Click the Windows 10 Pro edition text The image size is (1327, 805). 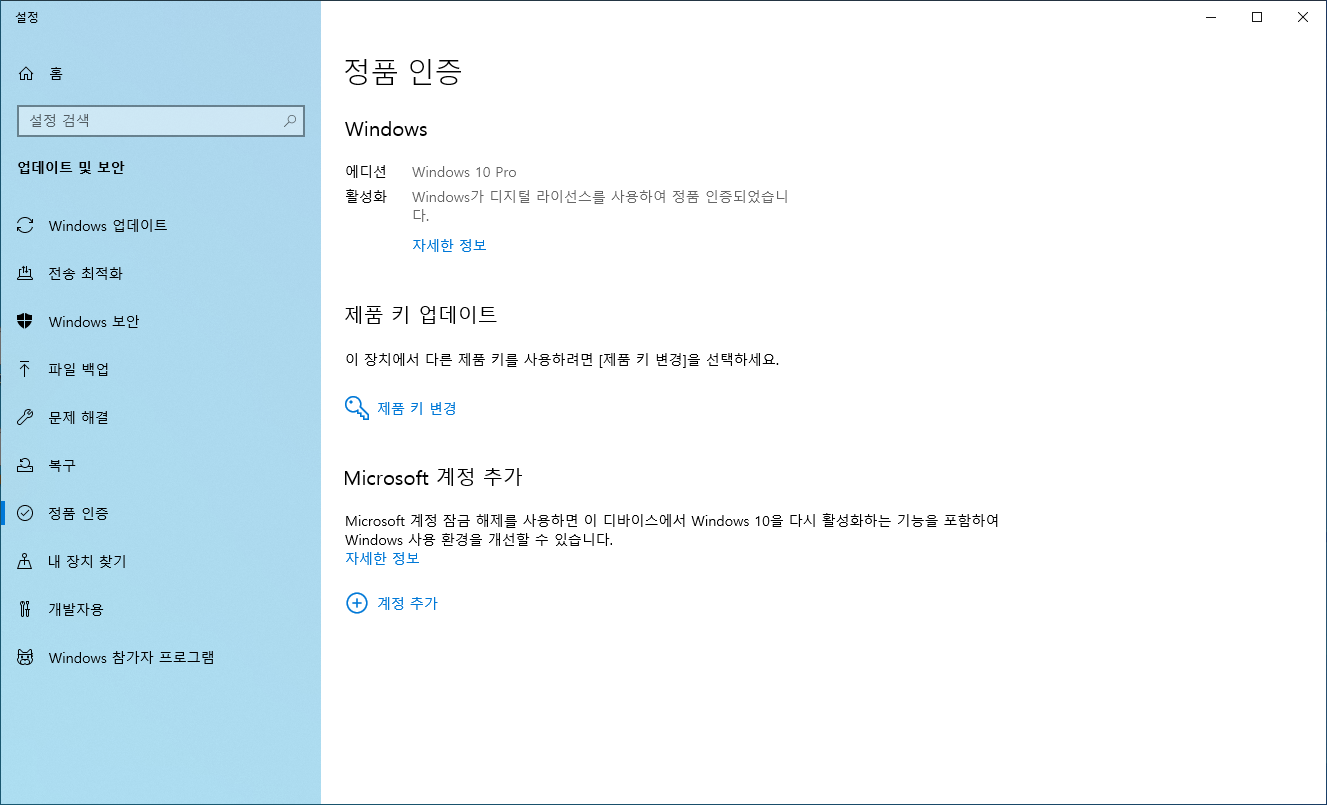pyautogui.click(x=464, y=172)
